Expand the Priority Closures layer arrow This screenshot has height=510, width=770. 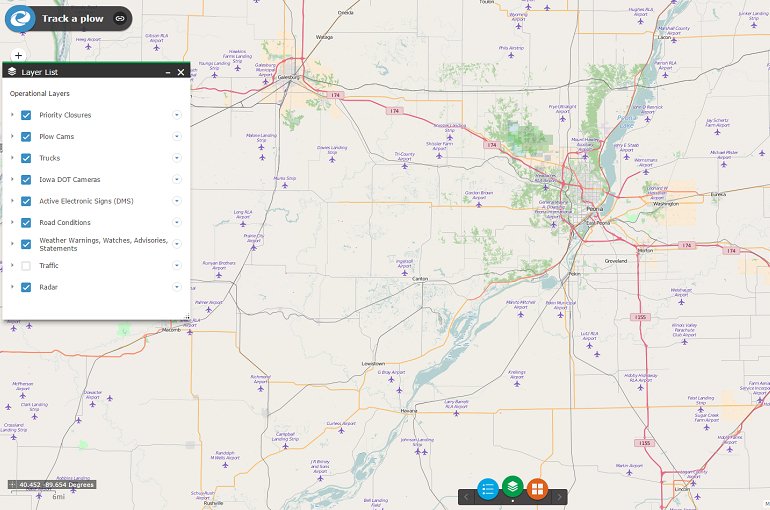pos(12,114)
